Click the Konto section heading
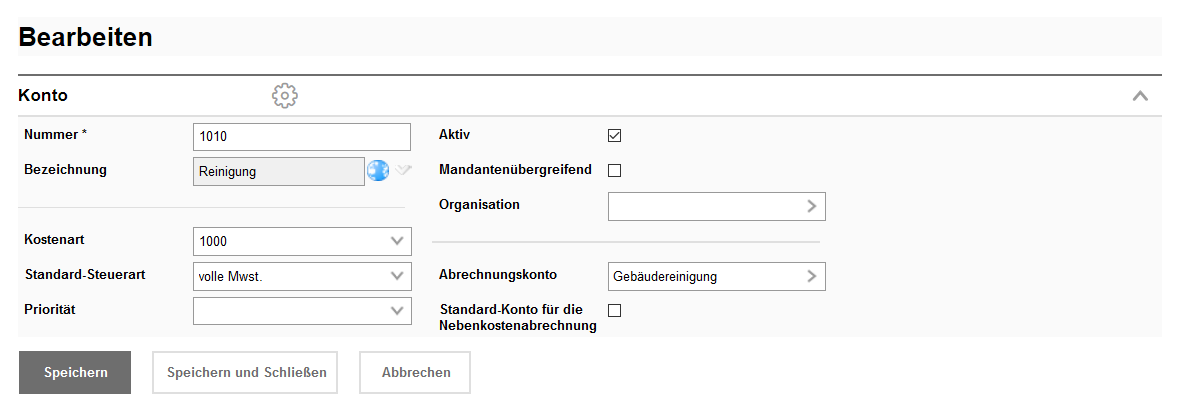Viewport: 1182px width, 399px height. 43,96
